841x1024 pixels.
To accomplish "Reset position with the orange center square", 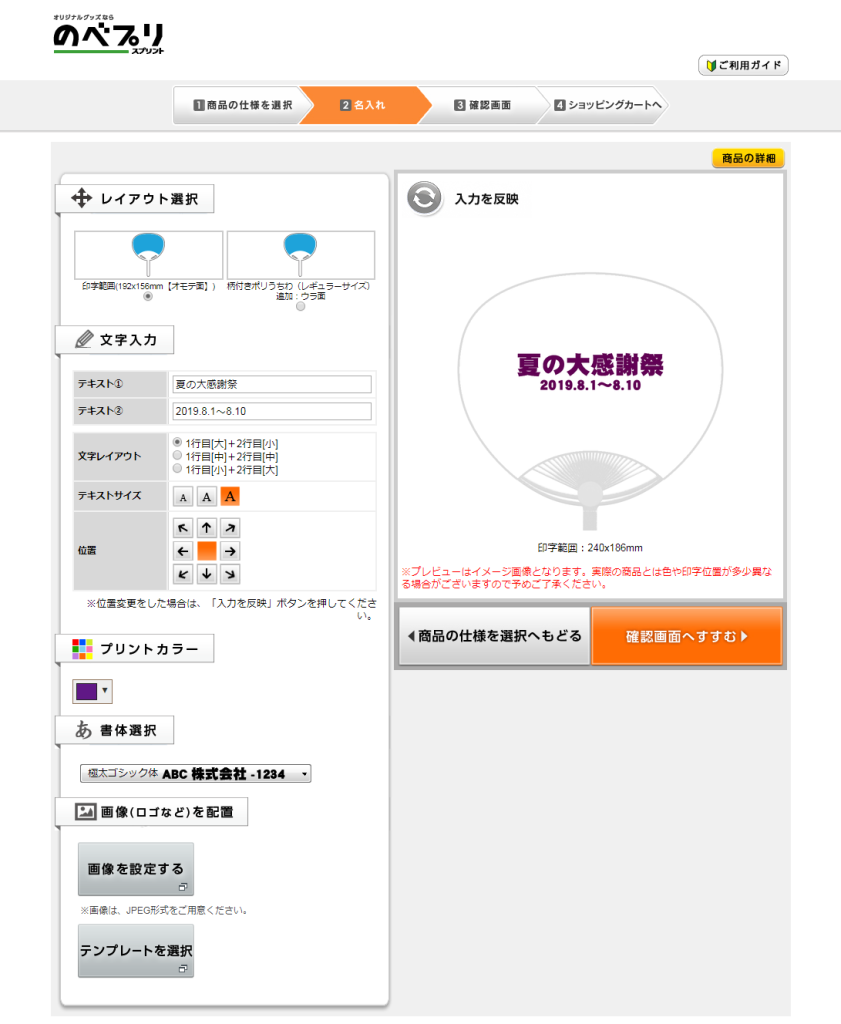I will click(207, 551).
